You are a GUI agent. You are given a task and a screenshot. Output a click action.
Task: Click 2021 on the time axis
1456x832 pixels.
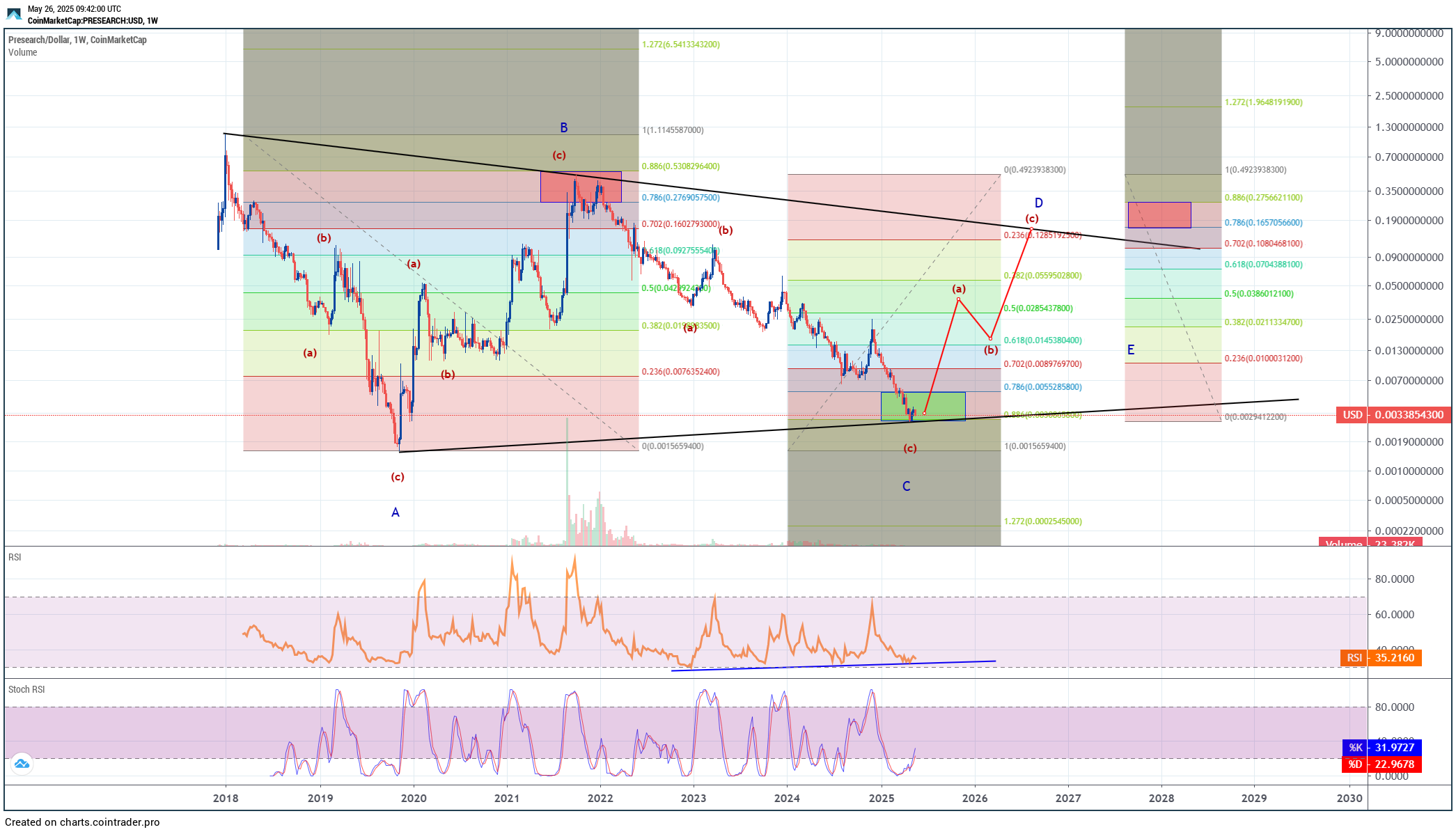(x=506, y=798)
